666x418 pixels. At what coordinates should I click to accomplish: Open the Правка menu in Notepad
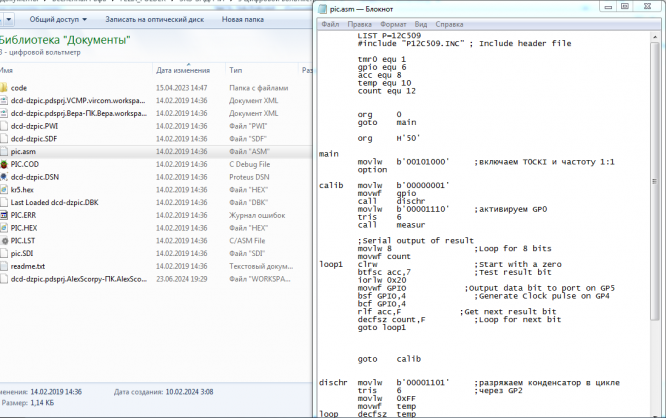[359, 24]
